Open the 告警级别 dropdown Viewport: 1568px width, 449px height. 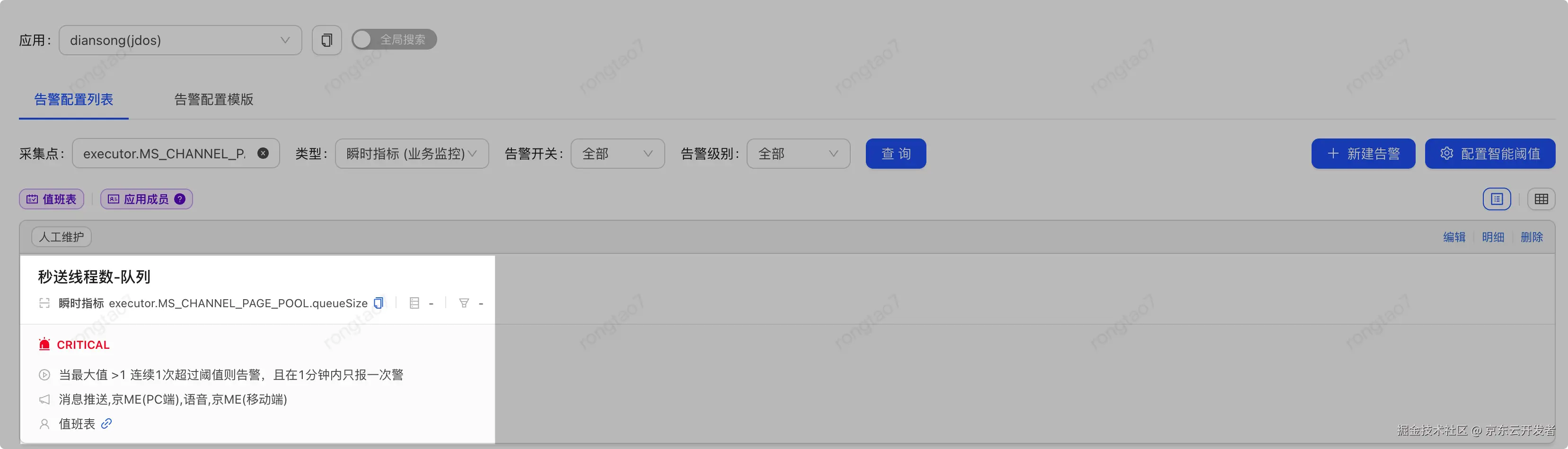click(798, 153)
